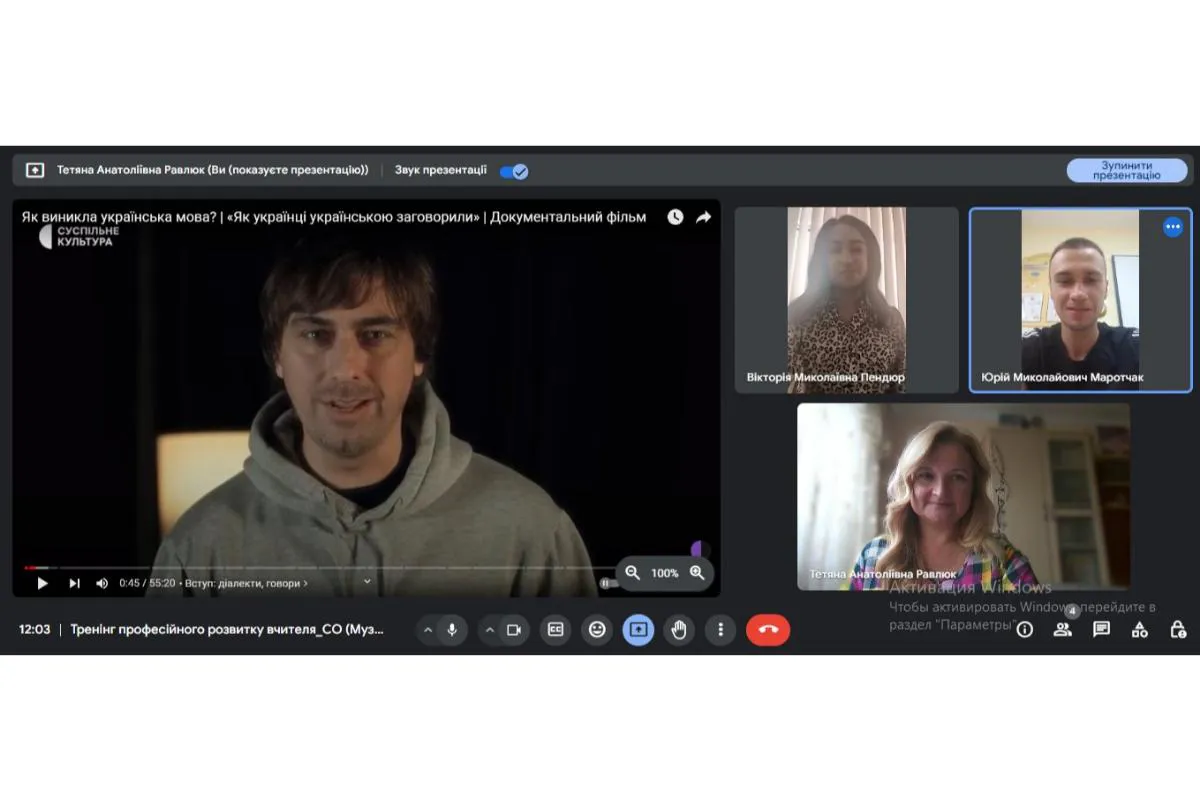The image size is (1200, 800).
Task: Turn off the camera
Action: pos(514,630)
